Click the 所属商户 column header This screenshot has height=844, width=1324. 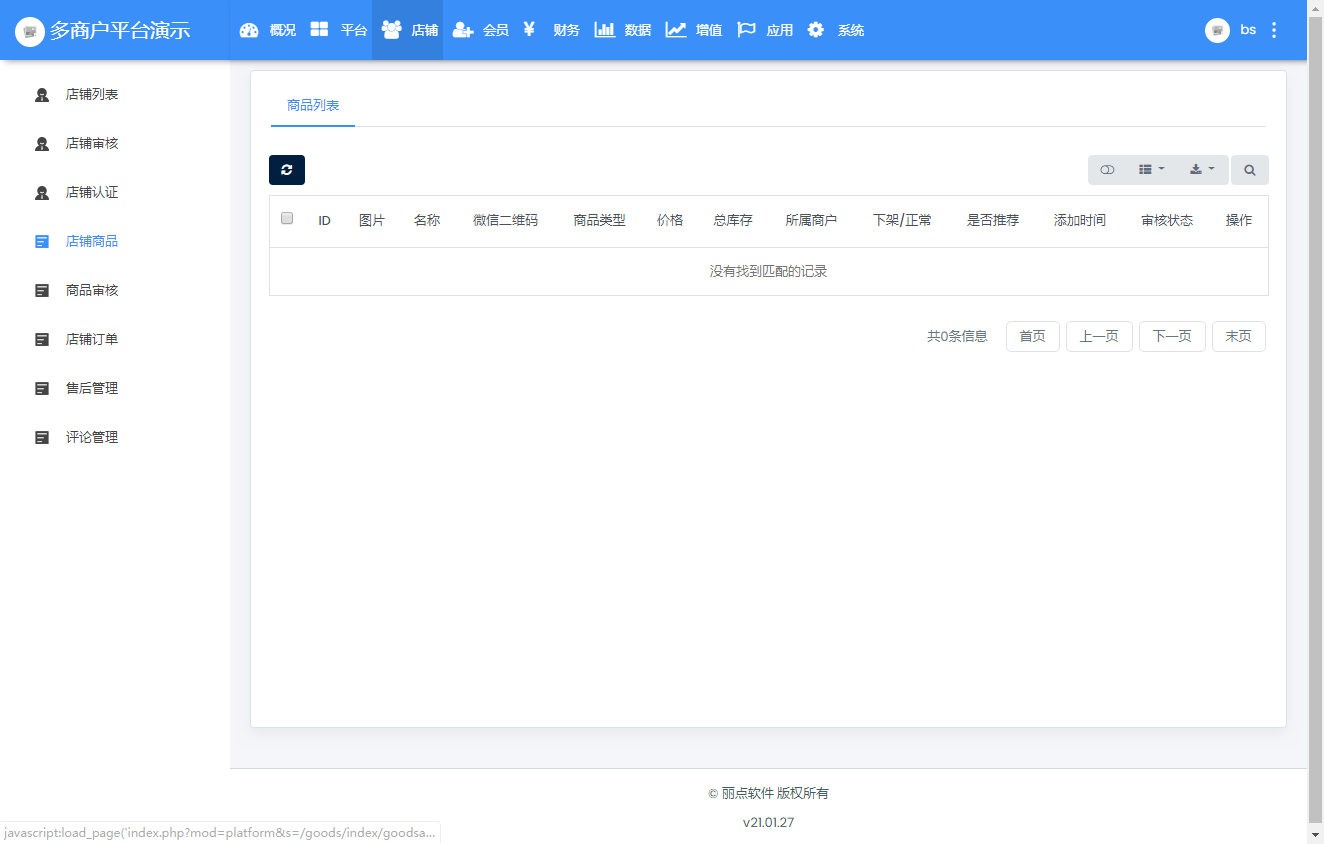pos(811,220)
